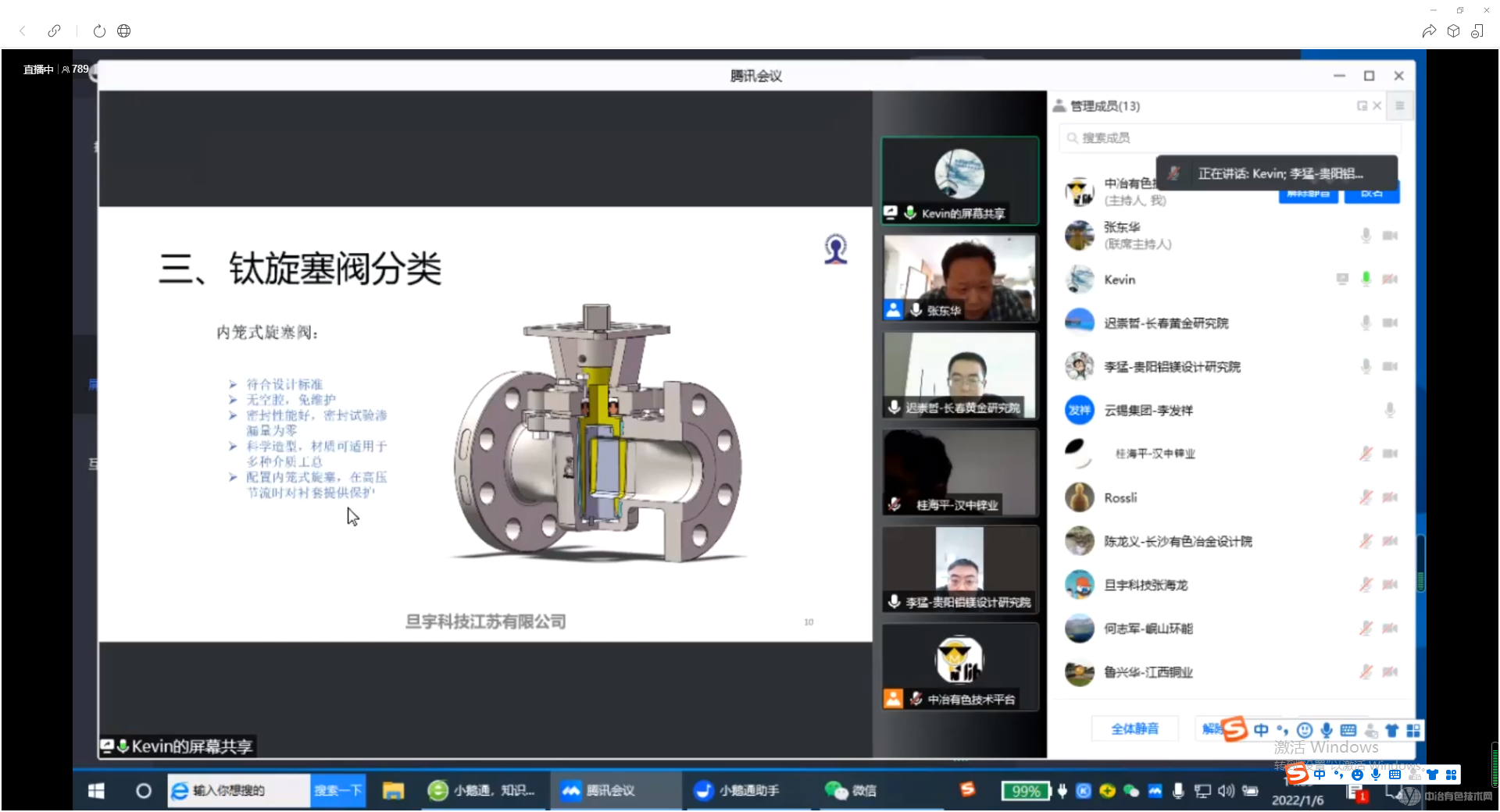Click Rossli's disabled camera icon
Viewport: 1500px width, 812px height.
tap(1390, 497)
